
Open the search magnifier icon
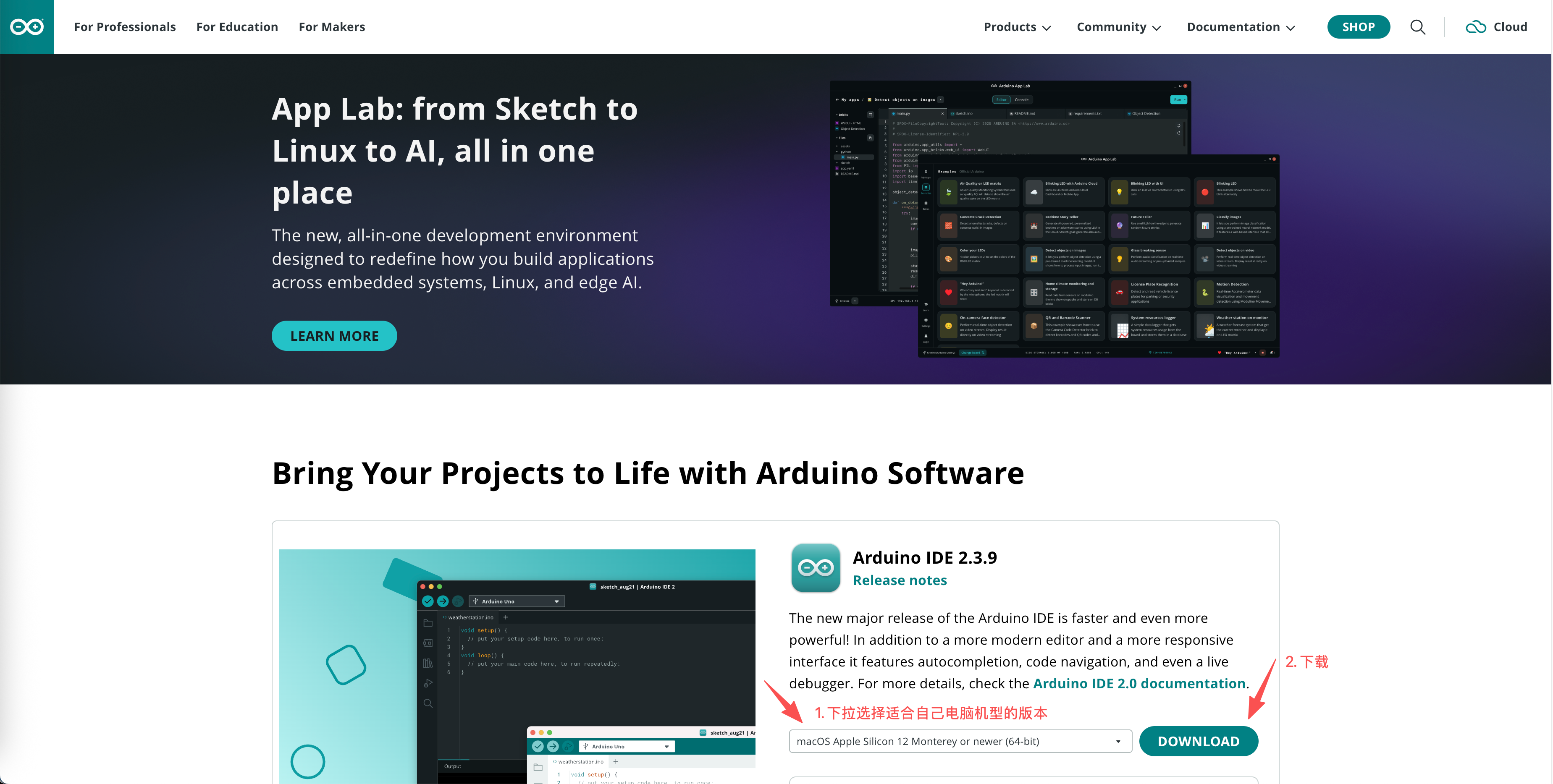(1417, 27)
